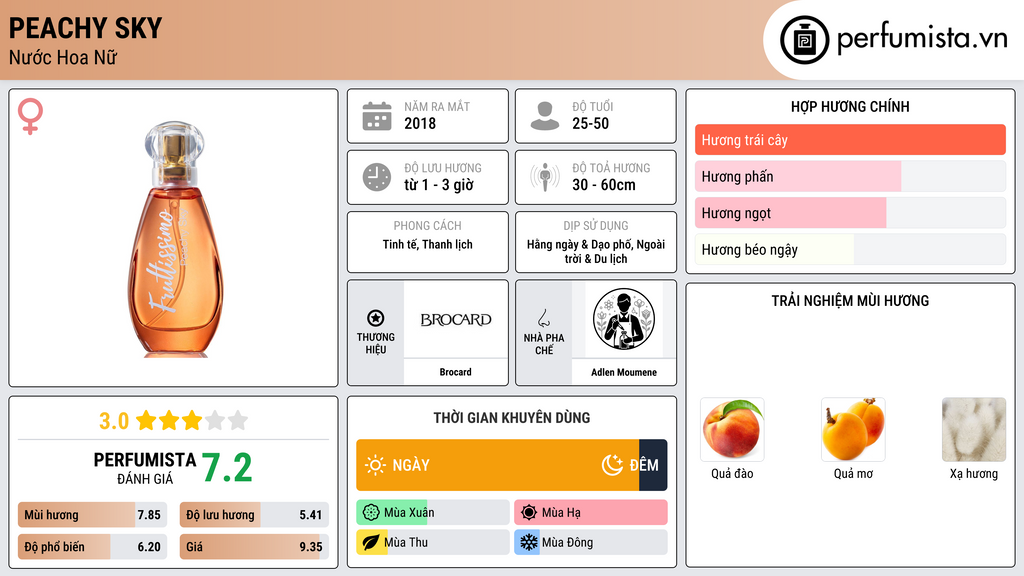Click the nose icon above Nhà pha chế
The height and width of the screenshot is (576, 1024).
point(543,318)
